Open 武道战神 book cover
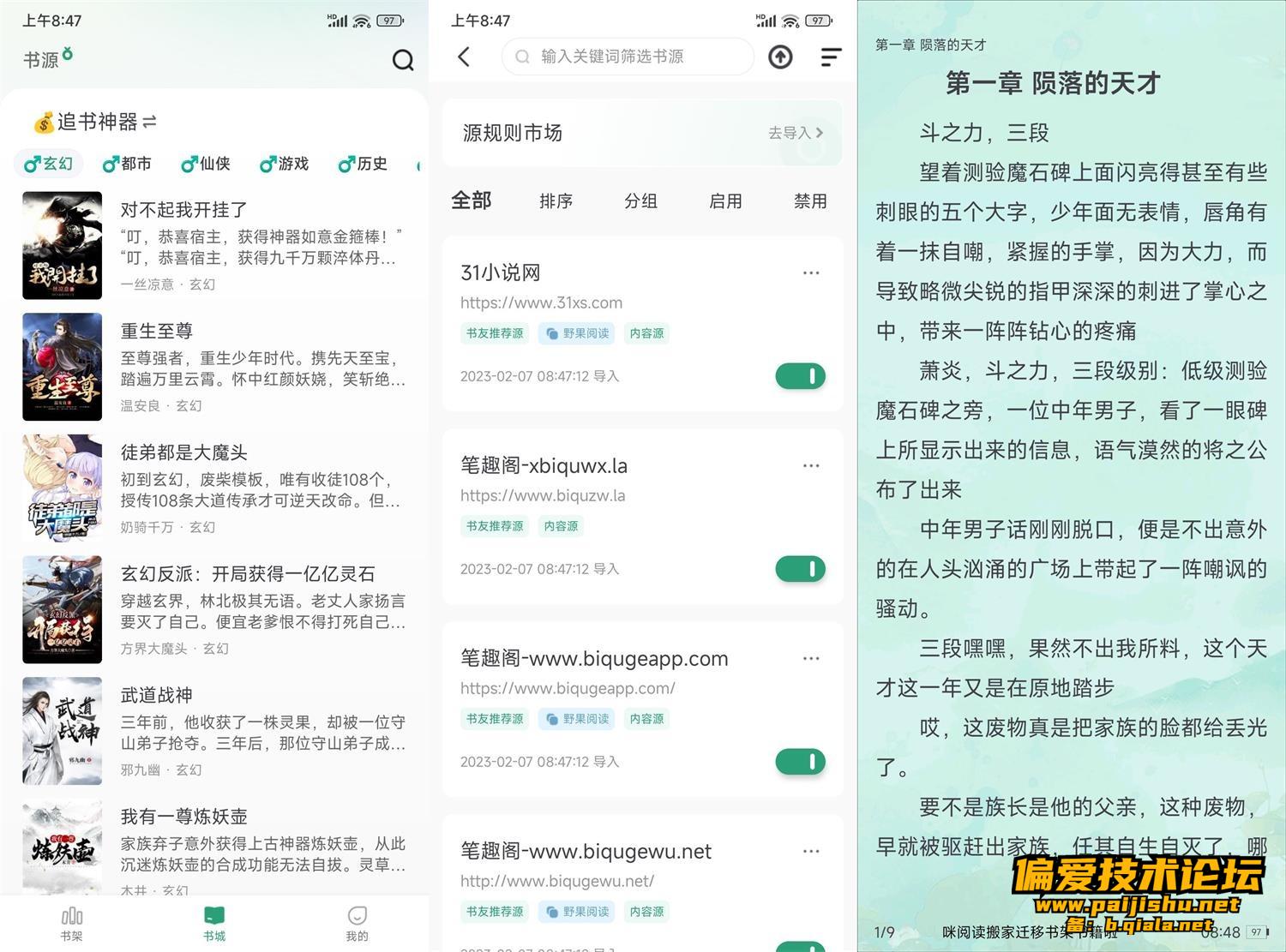This screenshot has height=952, width=1286. click(x=62, y=731)
